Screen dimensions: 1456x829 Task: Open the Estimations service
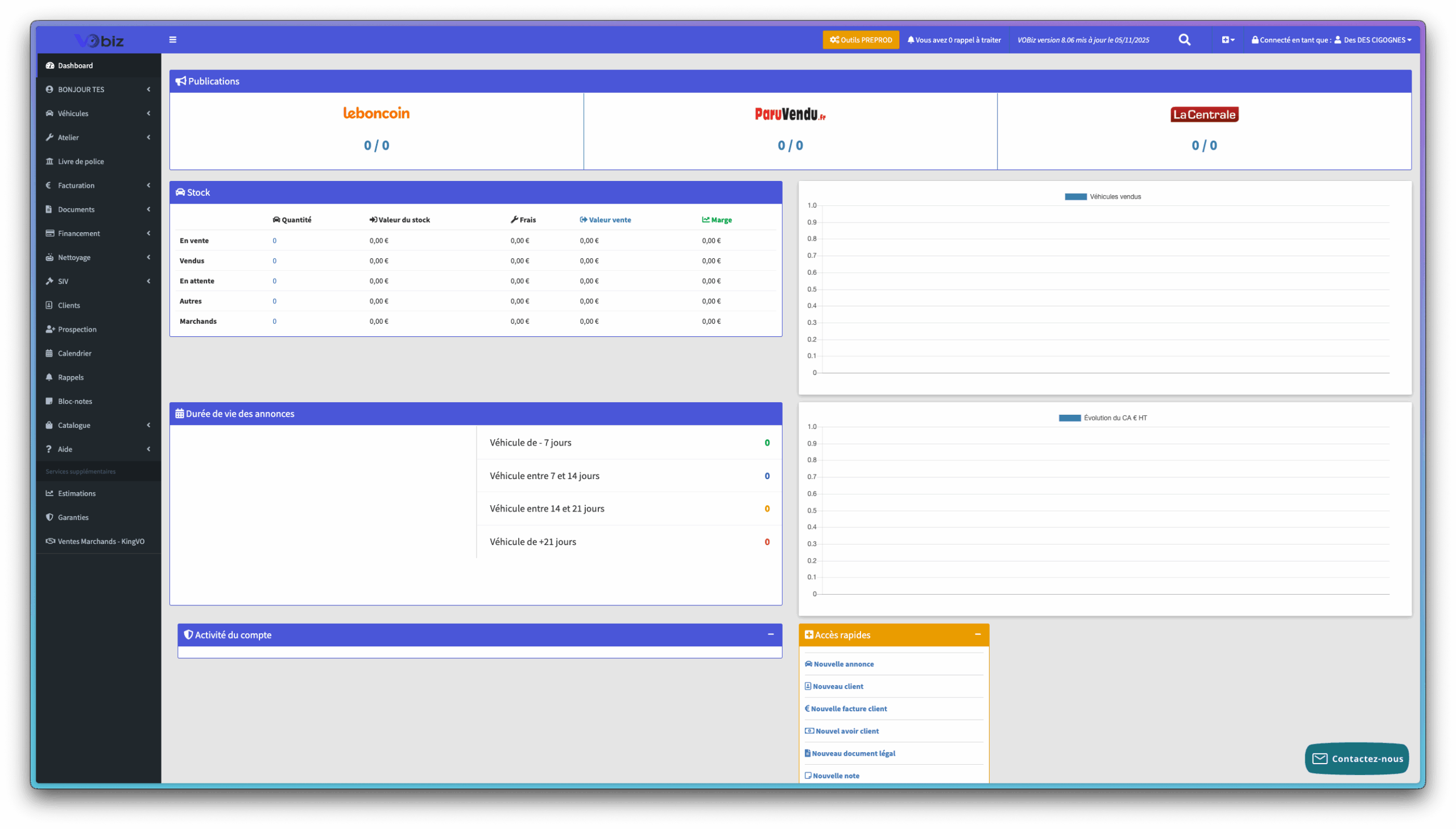pos(77,493)
